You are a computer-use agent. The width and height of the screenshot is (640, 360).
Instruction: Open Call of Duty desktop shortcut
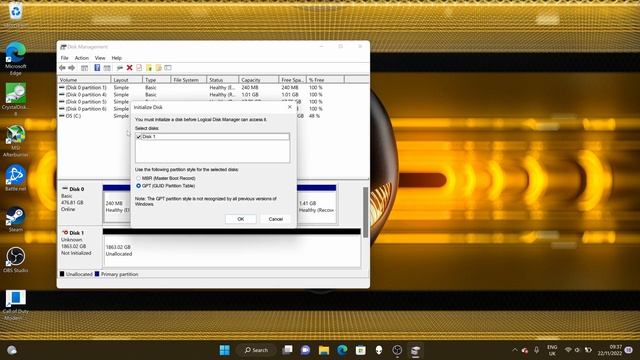click(x=16, y=304)
